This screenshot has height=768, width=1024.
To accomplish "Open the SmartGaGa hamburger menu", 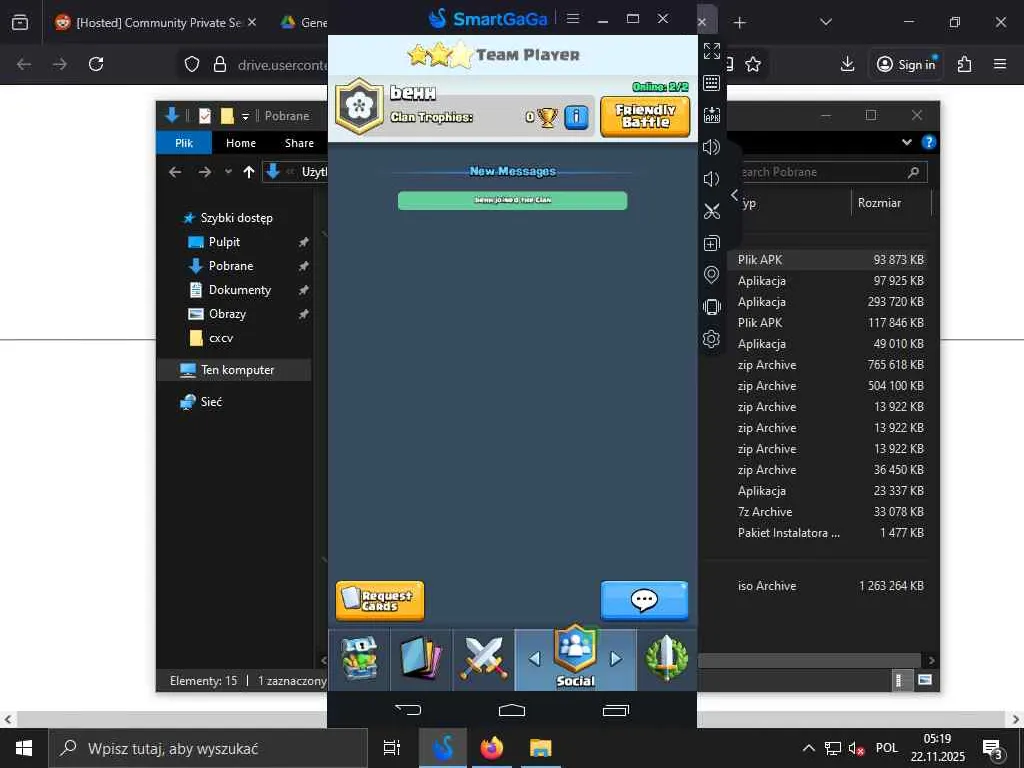I will (x=573, y=18).
